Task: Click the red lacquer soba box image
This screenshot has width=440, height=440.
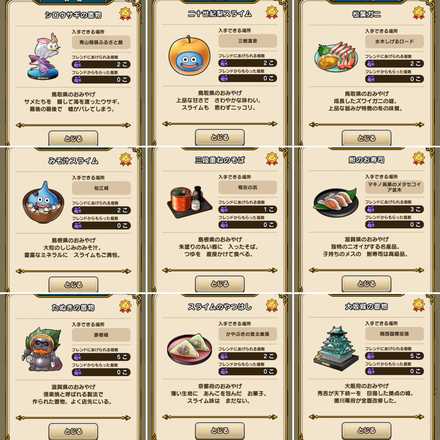Action: [189, 202]
